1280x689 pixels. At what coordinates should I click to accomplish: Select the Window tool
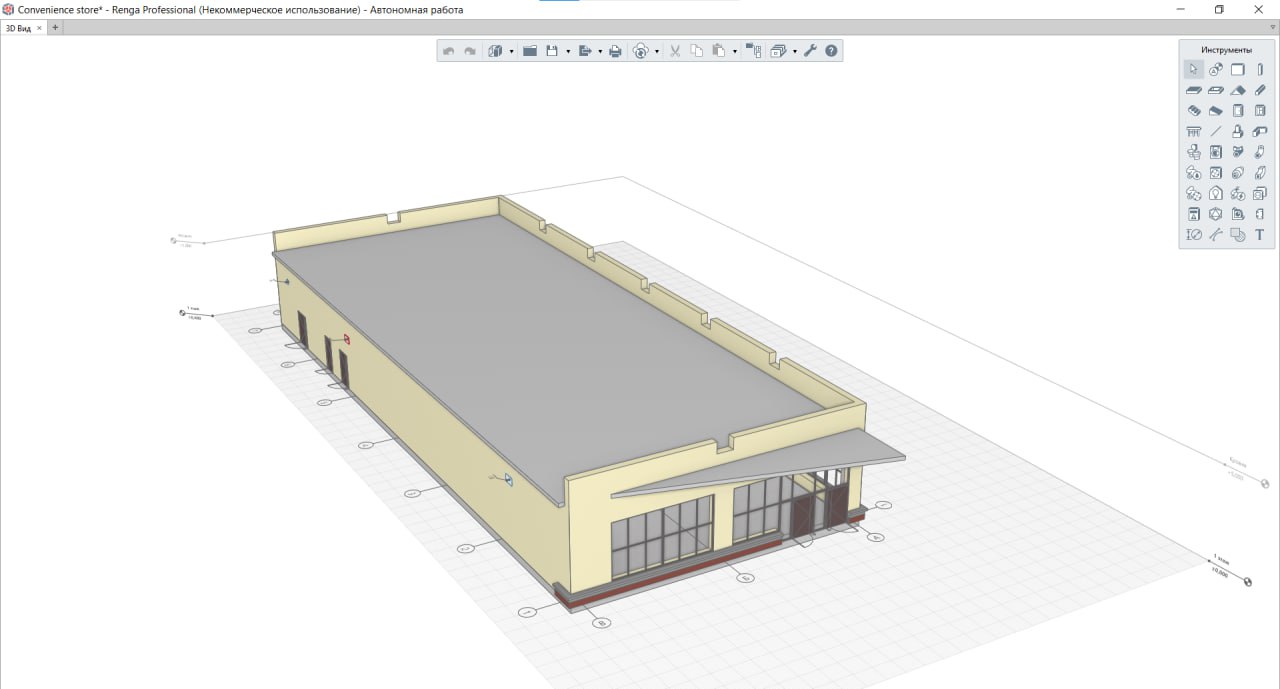[1260, 111]
